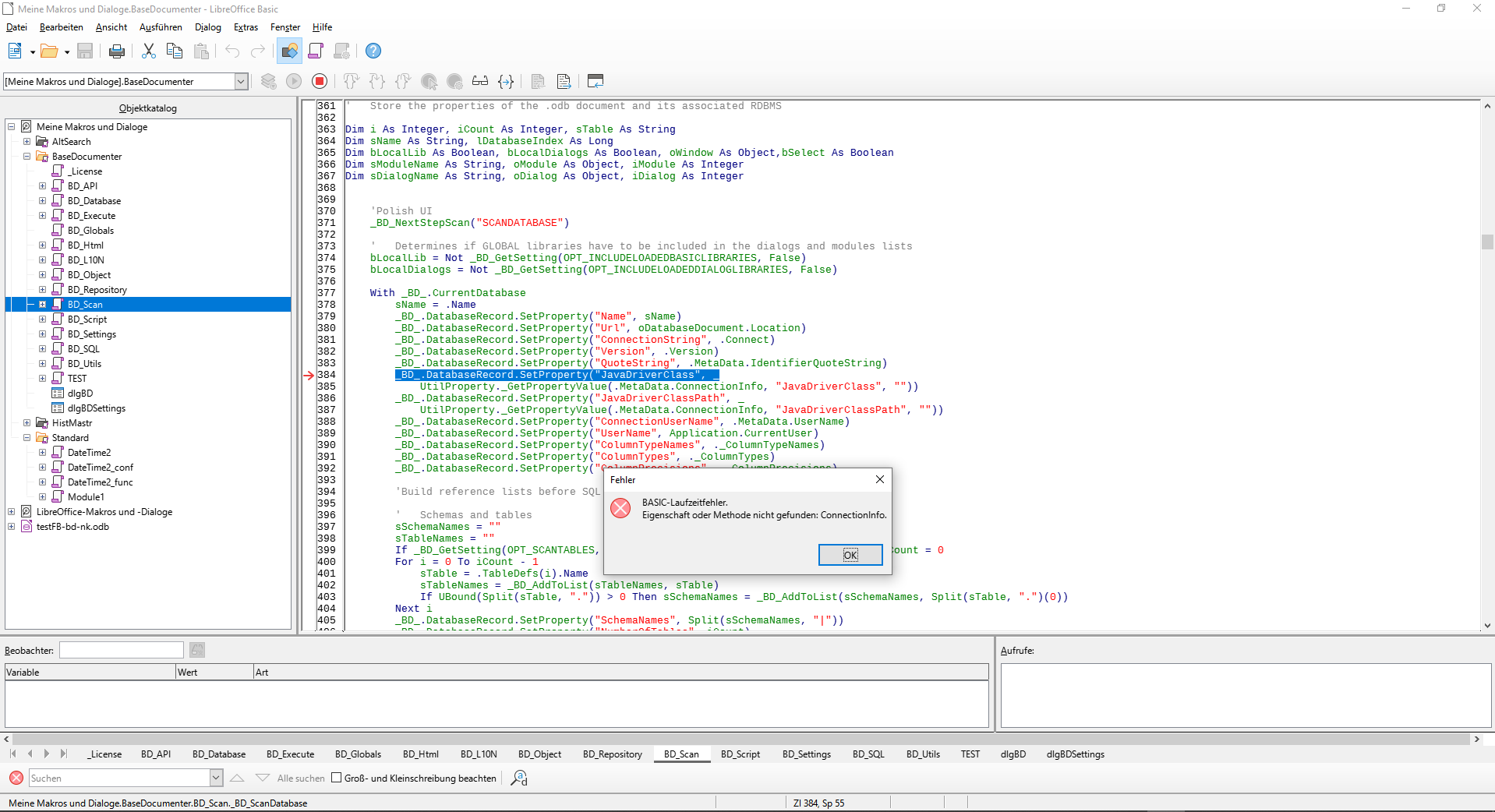
Task: Open the Select Macro scroll icon
Action: click(x=316, y=51)
